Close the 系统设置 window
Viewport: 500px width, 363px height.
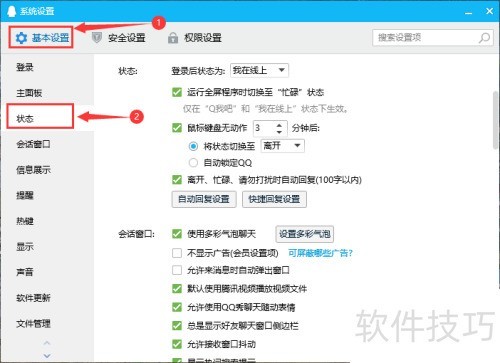point(489,11)
